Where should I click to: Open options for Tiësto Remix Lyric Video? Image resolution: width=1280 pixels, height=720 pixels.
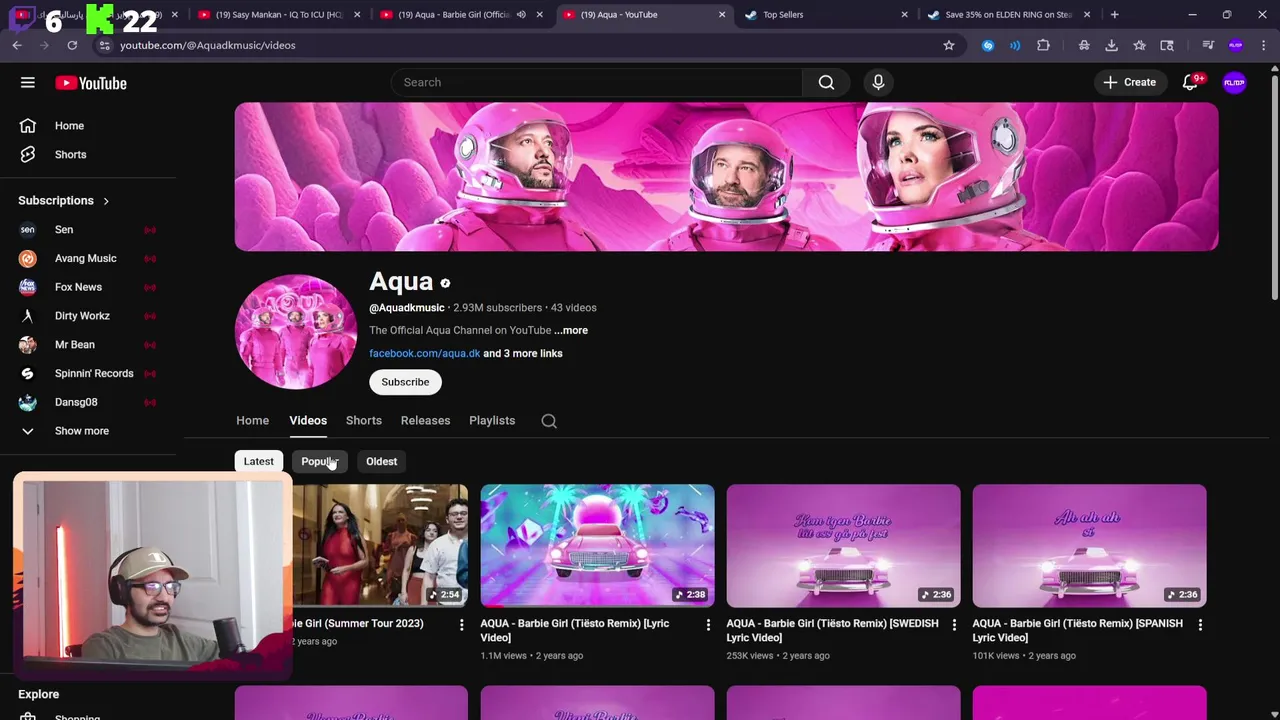(708, 625)
